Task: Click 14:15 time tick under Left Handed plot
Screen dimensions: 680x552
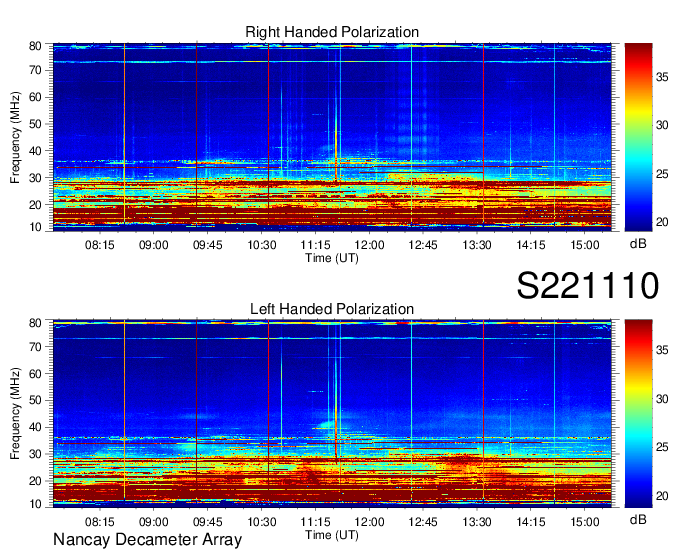Action: [x=531, y=522]
